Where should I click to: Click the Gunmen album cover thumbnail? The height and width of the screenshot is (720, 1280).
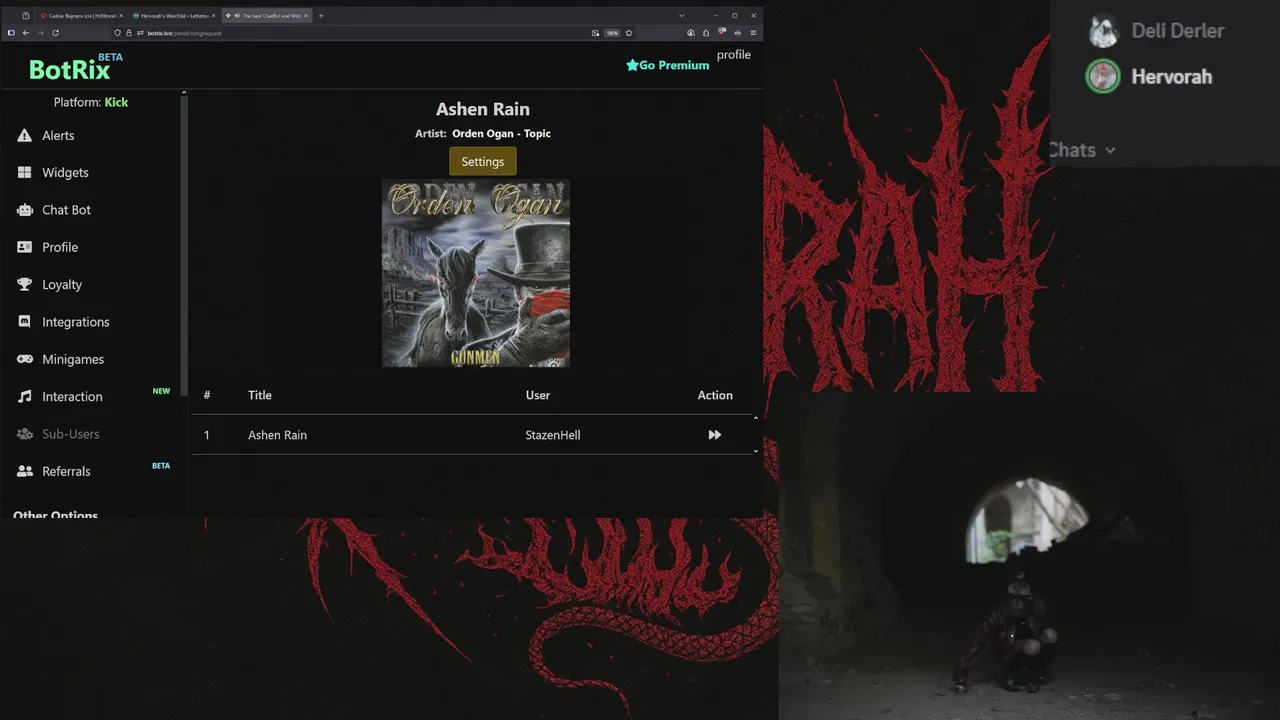coord(476,273)
